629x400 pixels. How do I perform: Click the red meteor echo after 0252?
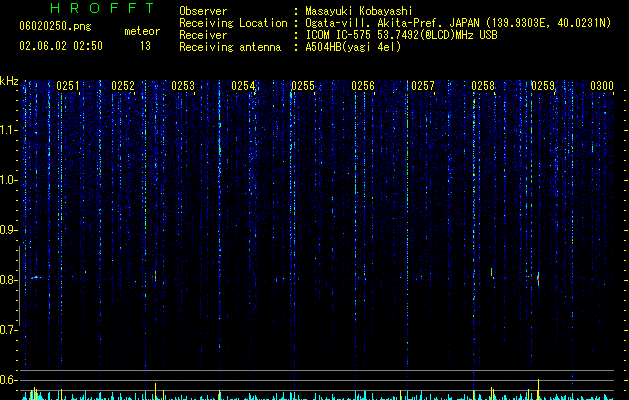coord(155,276)
